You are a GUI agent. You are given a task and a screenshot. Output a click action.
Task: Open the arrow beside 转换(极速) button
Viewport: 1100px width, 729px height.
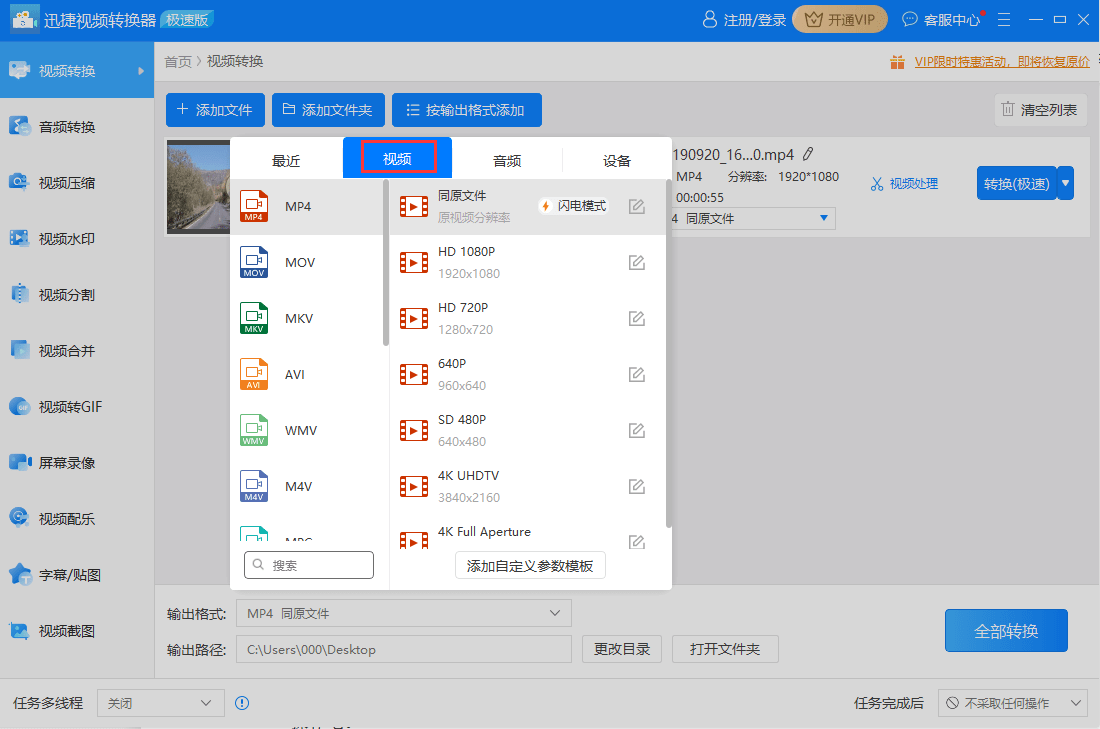tap(1066, 183)
